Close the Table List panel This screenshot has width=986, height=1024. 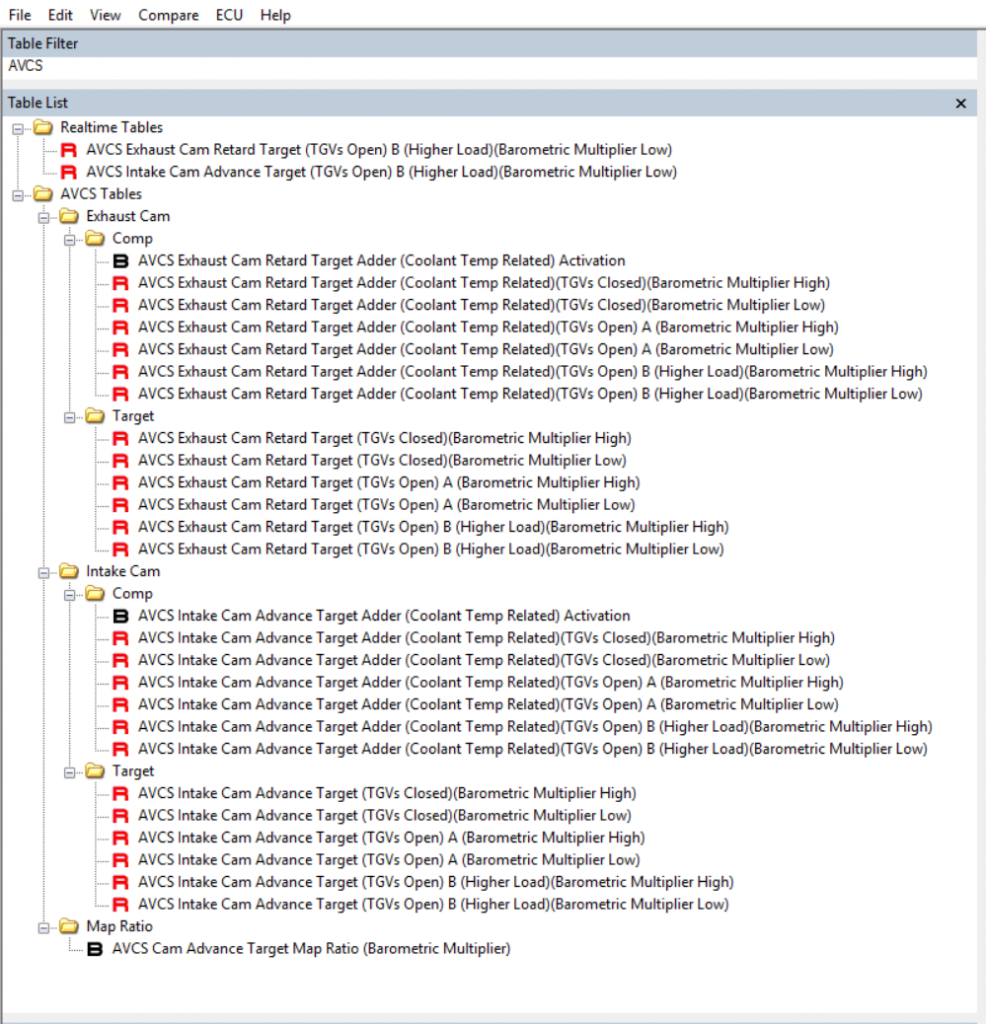(961, 103)
